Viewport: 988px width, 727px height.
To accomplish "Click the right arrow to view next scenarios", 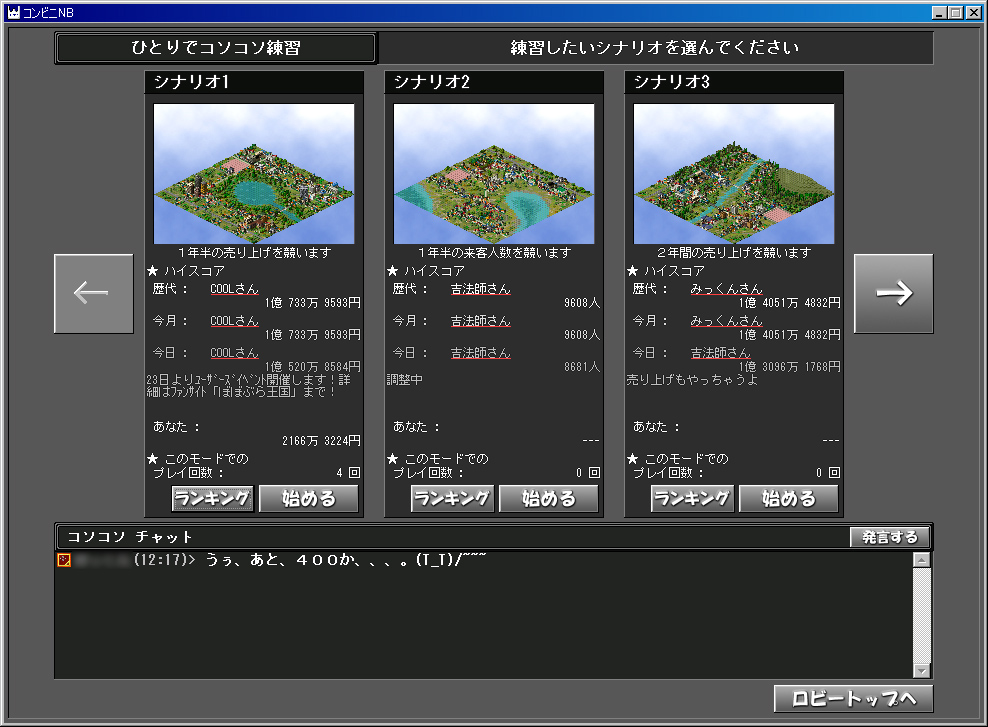I will coord(893,293).
